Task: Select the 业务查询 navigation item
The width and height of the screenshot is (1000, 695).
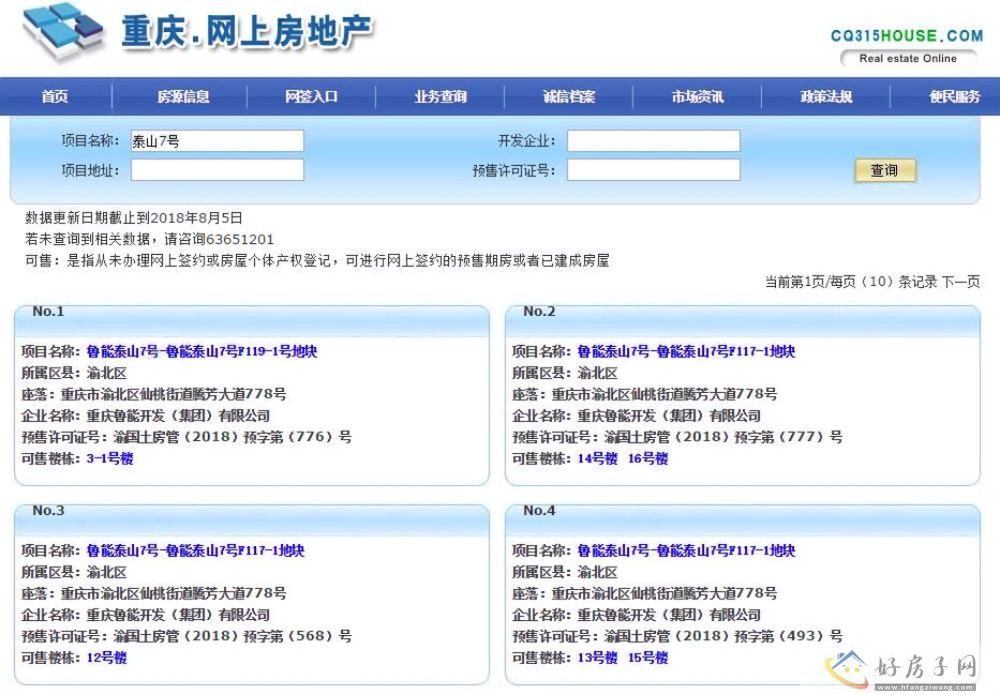Action: tap(440, 97)
